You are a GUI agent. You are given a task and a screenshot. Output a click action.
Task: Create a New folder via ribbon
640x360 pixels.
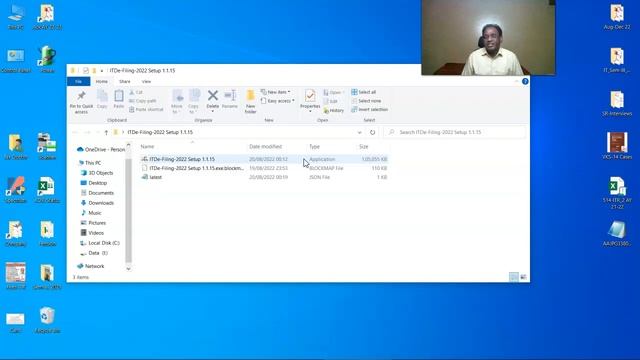[250, 101]
